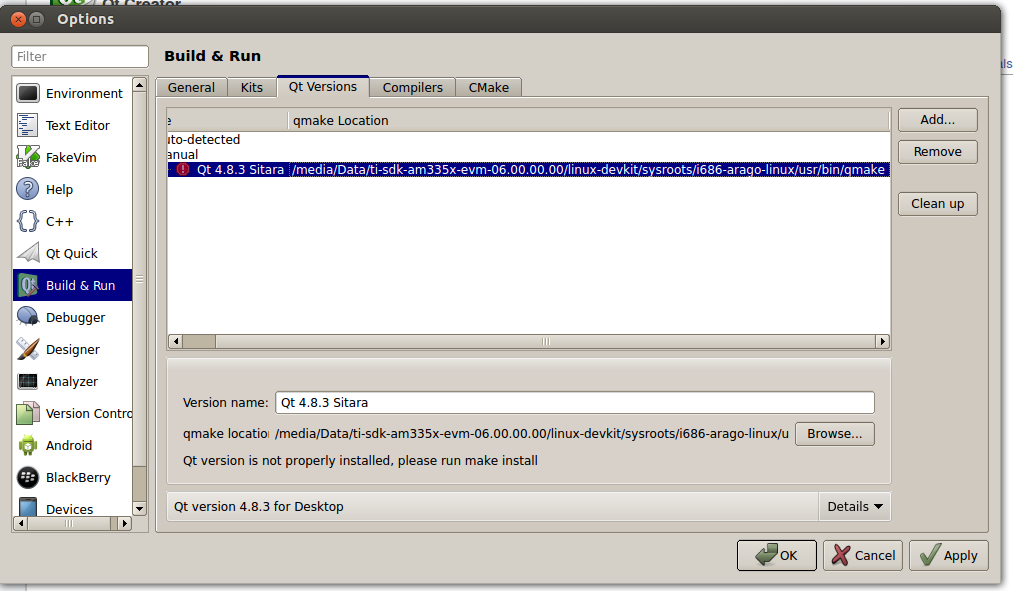Click the qmake path in the selected row

click(589, 169)
